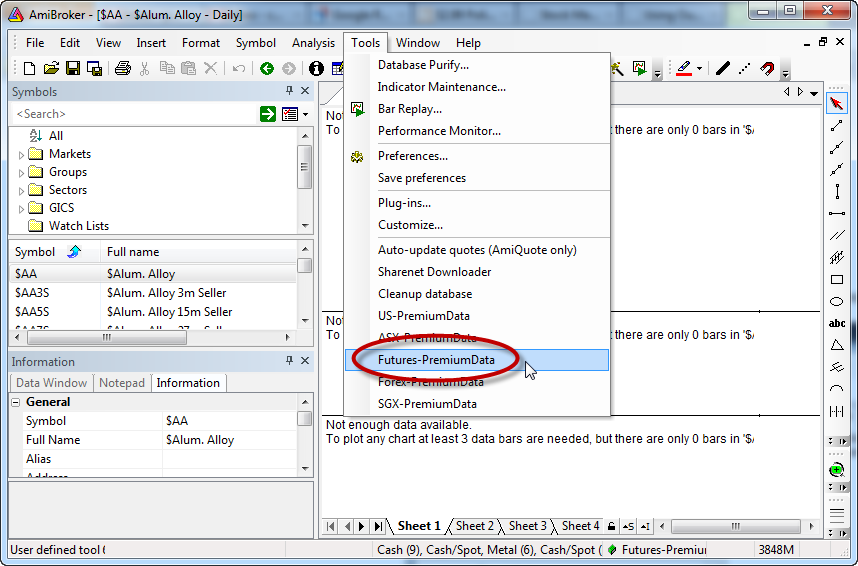Sort by the Symbol column header

click(x=55, y=252)
